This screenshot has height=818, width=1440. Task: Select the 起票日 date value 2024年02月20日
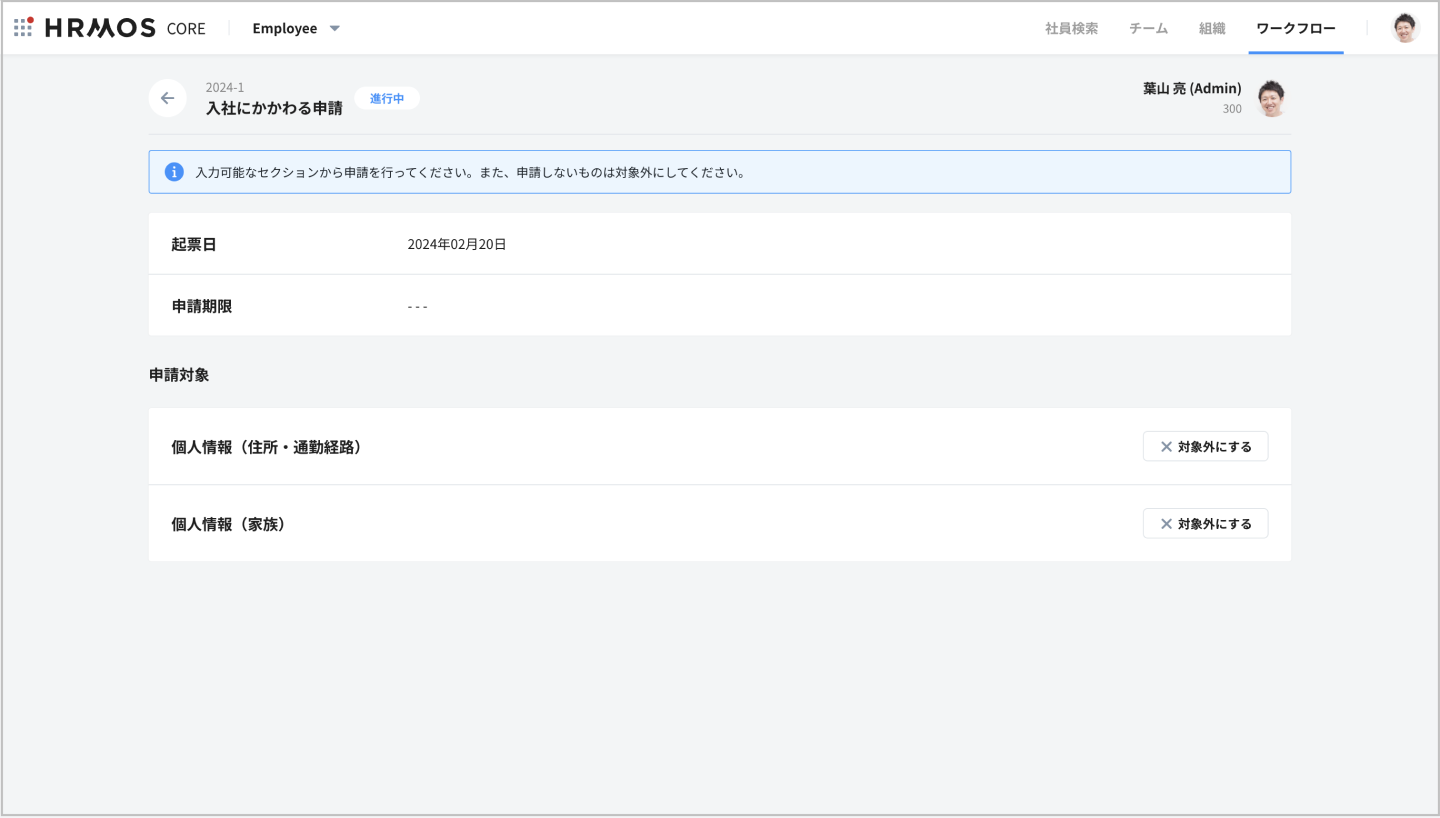457,243
